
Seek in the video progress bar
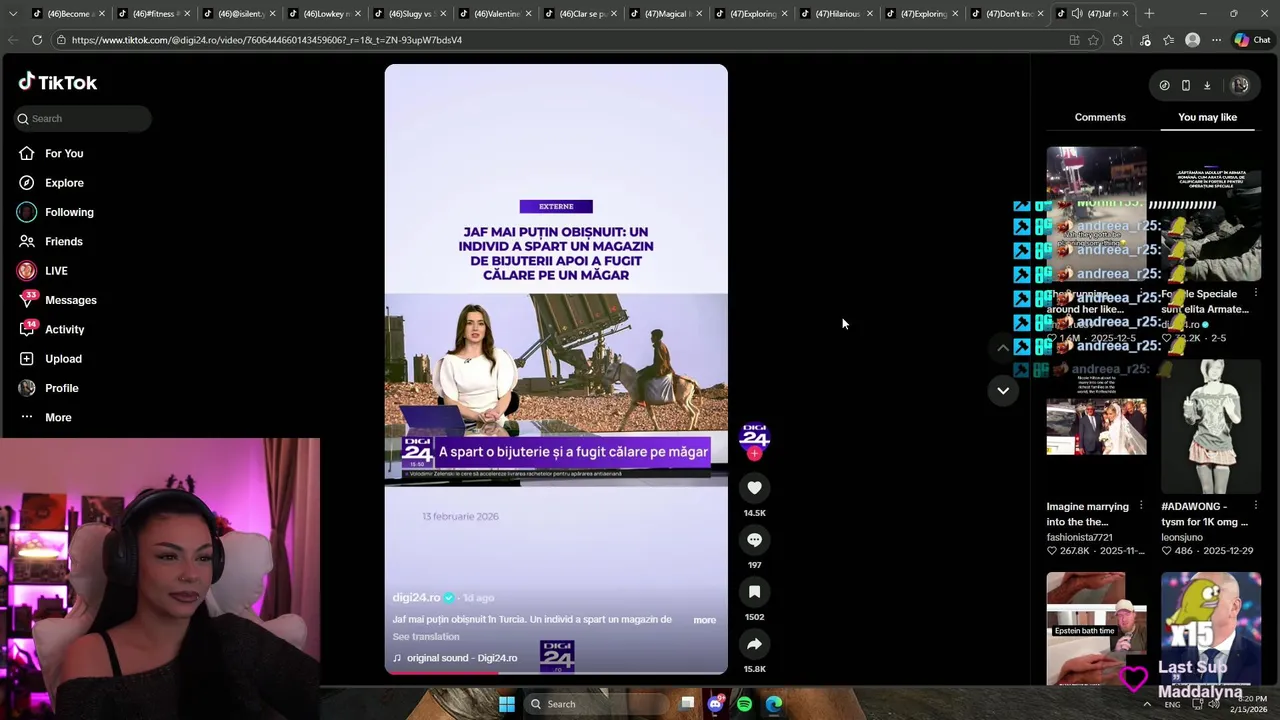[x=556, y=672]
